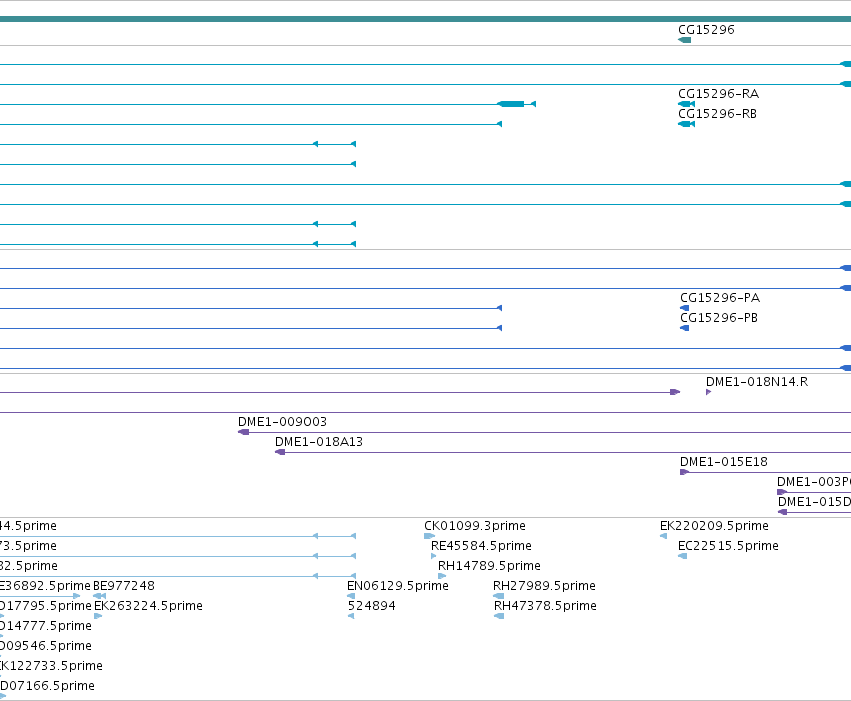The height and width of the screenshot is (701, 851).
Task: Select the EK263224.5prime EST label
Action: 148,606
